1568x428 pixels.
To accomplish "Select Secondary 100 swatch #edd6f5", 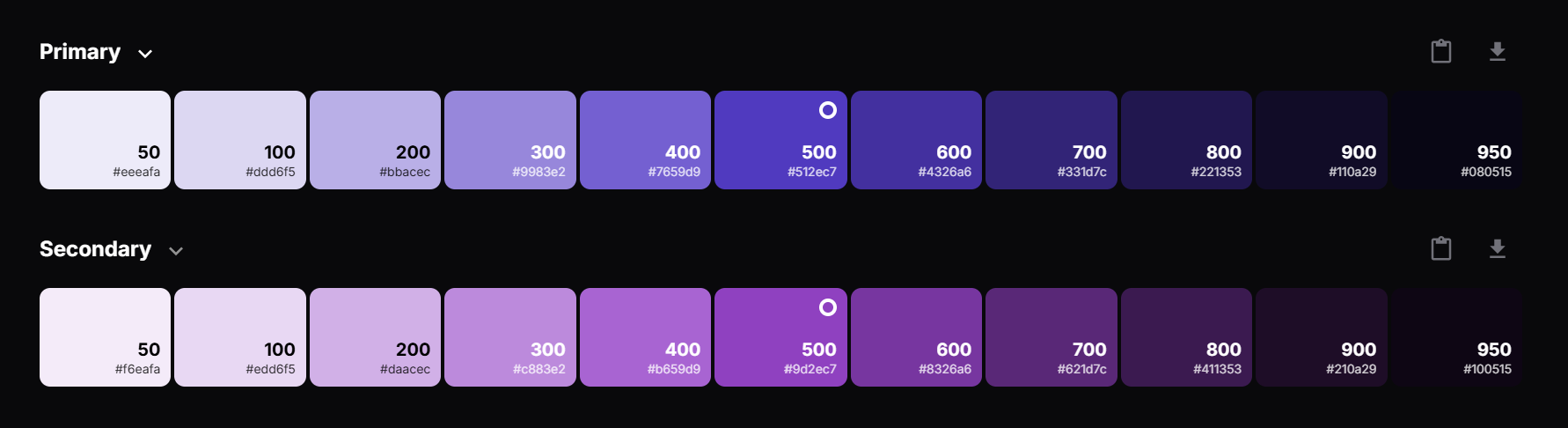I will point(240,337).
